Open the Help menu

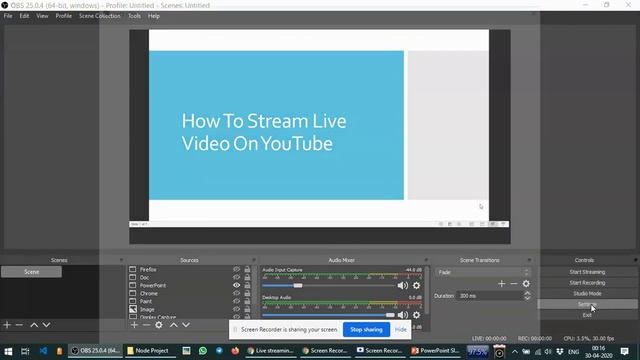tap(154, 16)
